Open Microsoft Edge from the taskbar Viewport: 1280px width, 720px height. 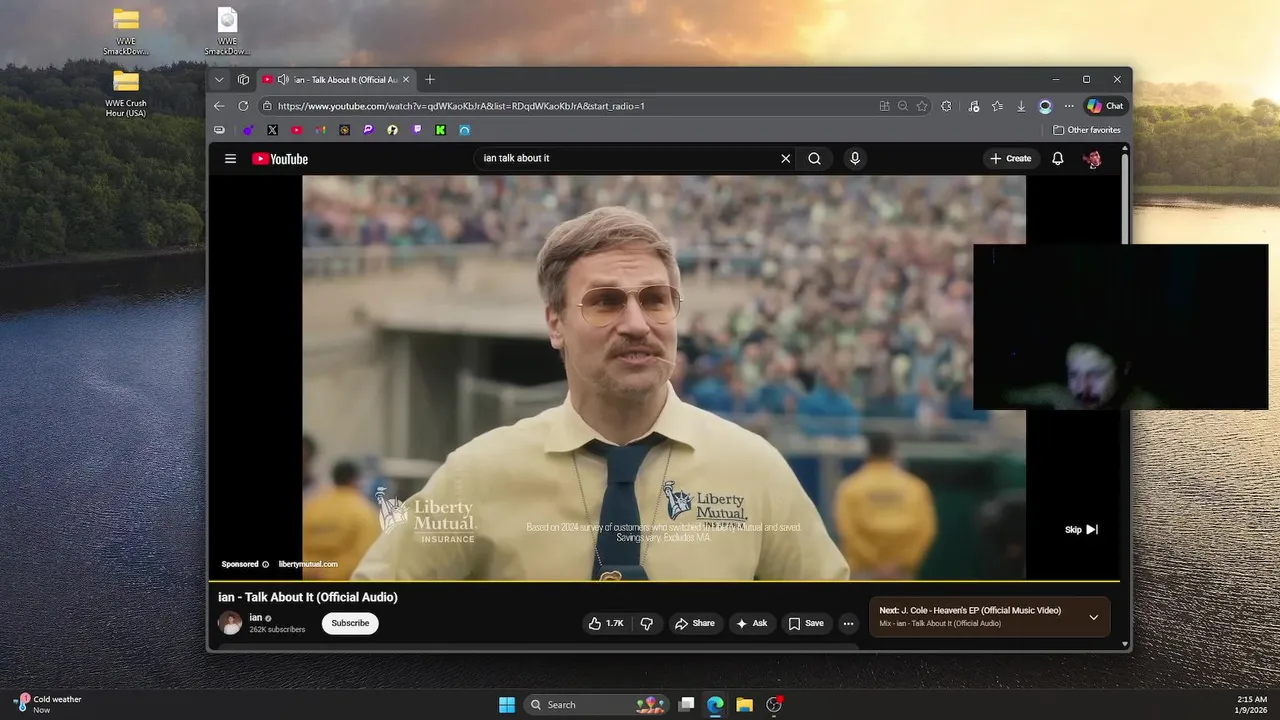click(715, 705)
